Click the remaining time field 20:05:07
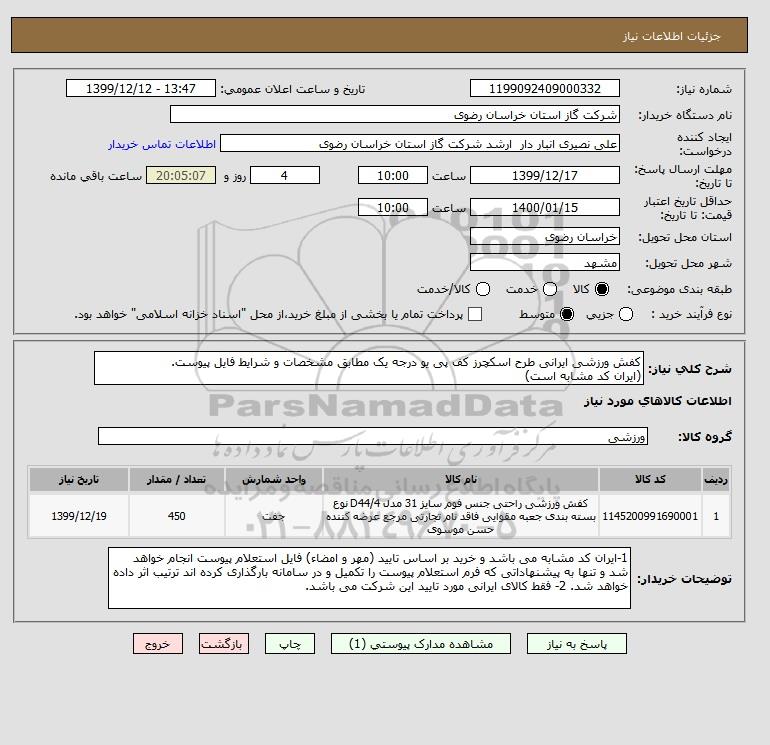Image resolution: width=770 pixels, height=745 pixels. [x=181, y=175]
